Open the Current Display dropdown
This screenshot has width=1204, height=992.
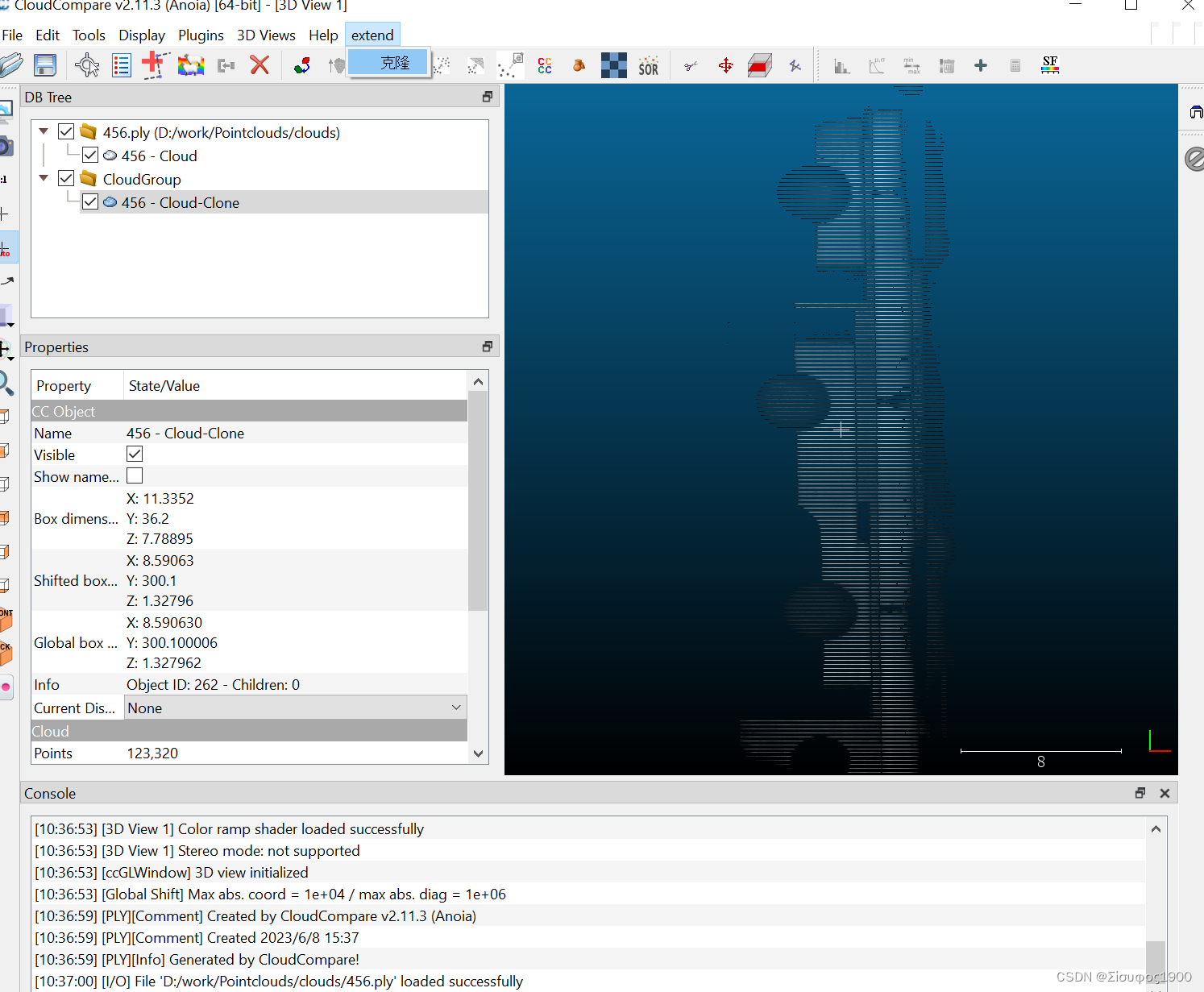tap(456, 707)
